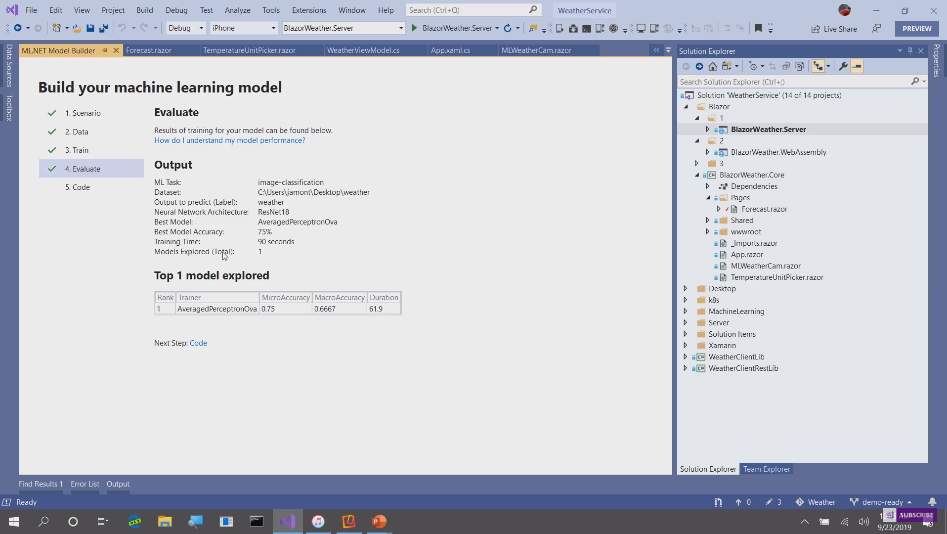This screenshot has height=534, width=947.
Task: Click the Properties wrench icon in Solution Explorer
Action: 843,66
